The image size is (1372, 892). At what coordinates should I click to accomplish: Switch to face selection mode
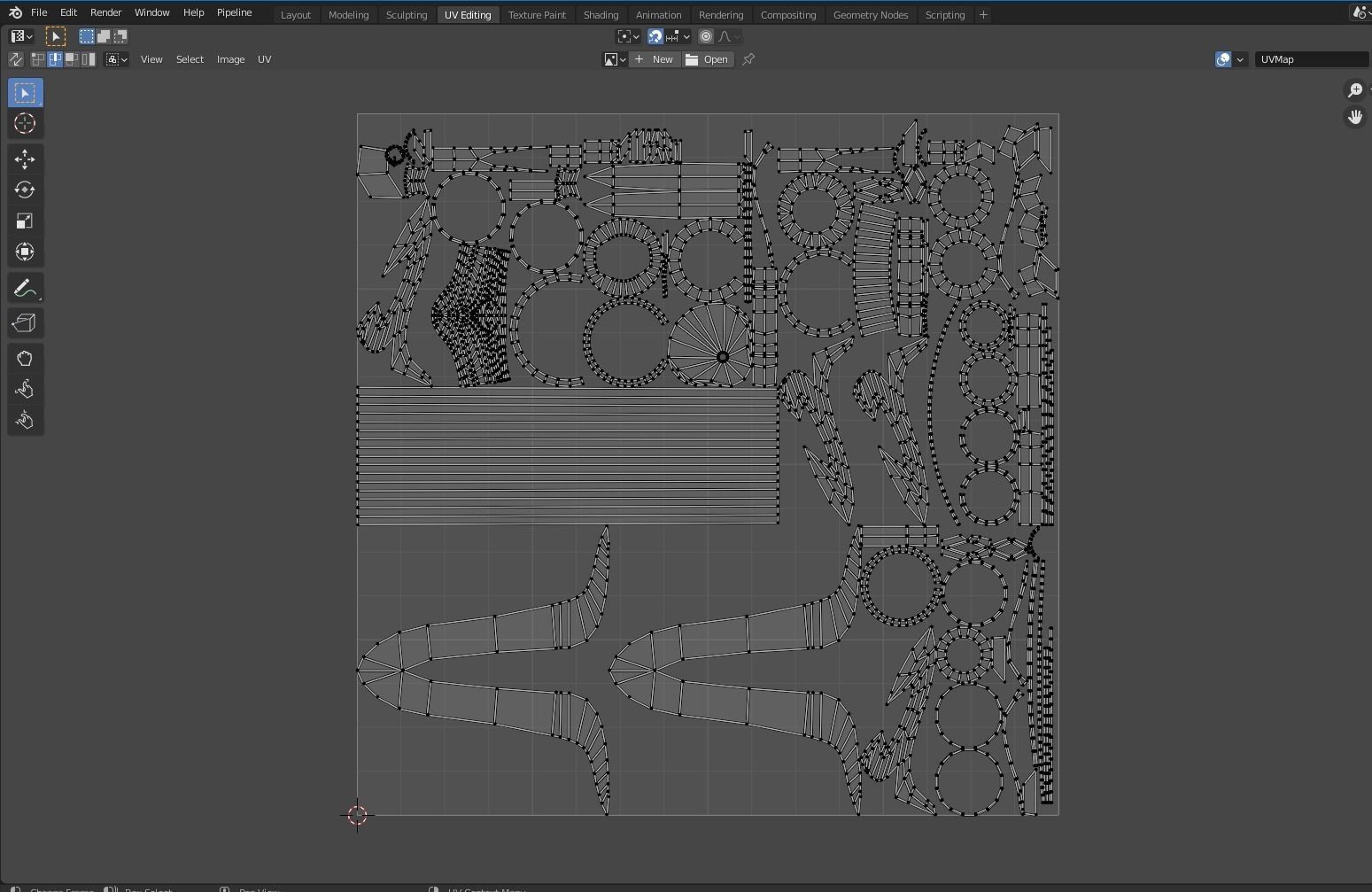point(72,59)
